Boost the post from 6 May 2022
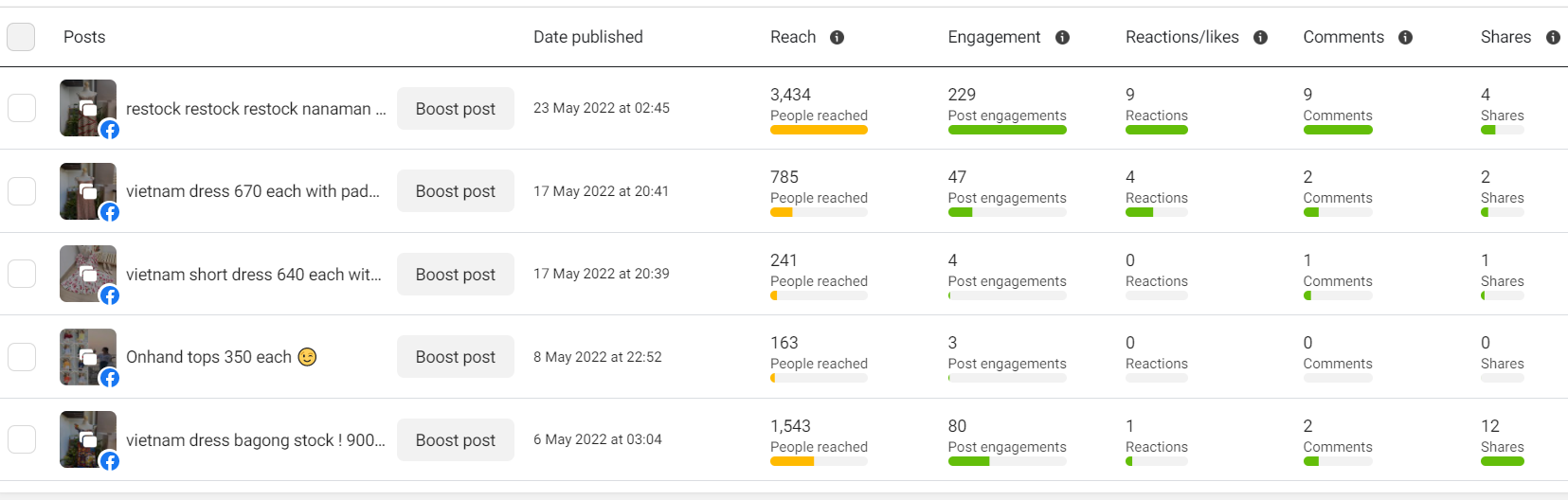The width and height of the screenshot is (1568, 500). point(455,439)
